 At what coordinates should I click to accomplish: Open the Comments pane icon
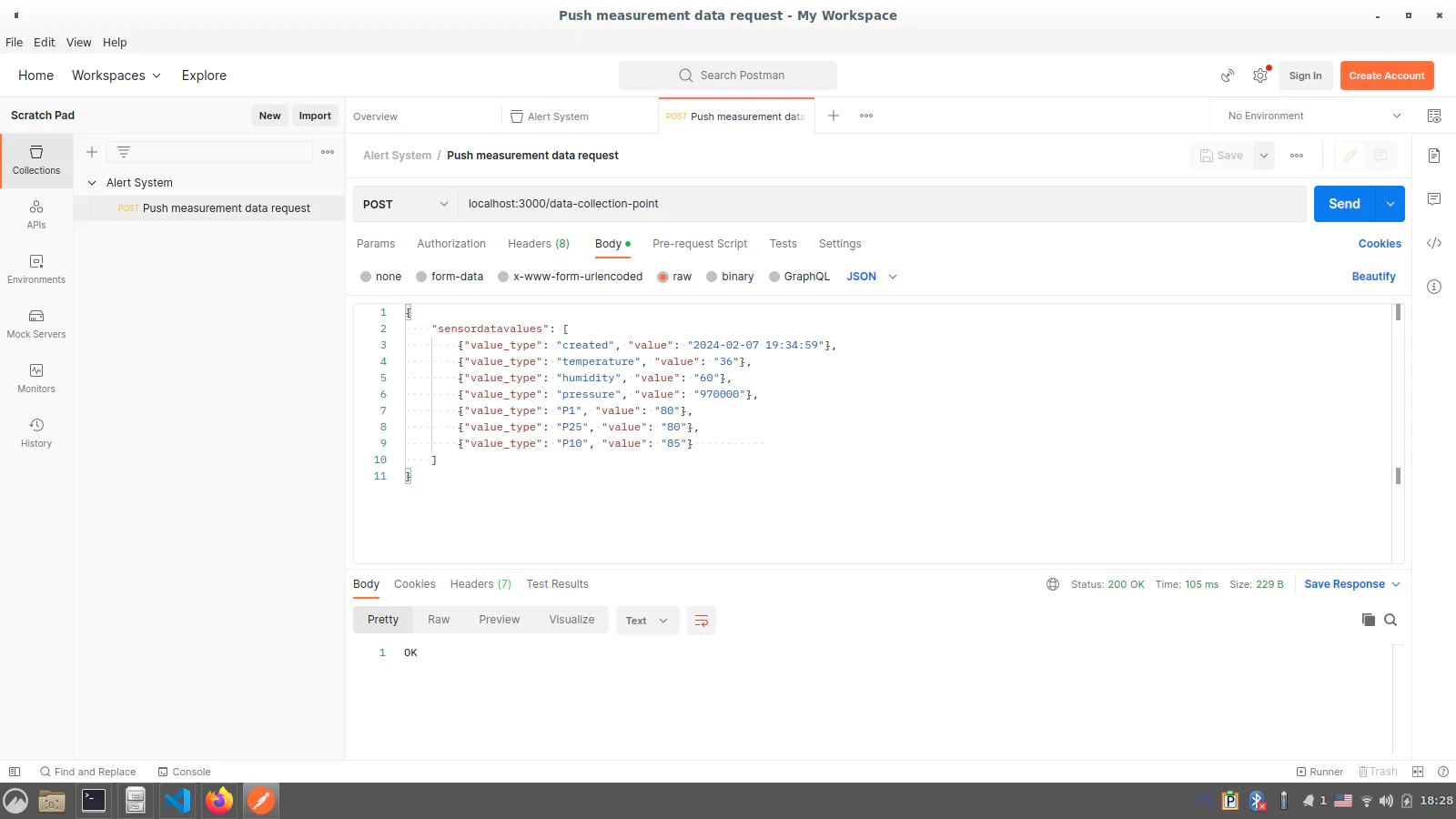click(x=1434, y=199)
